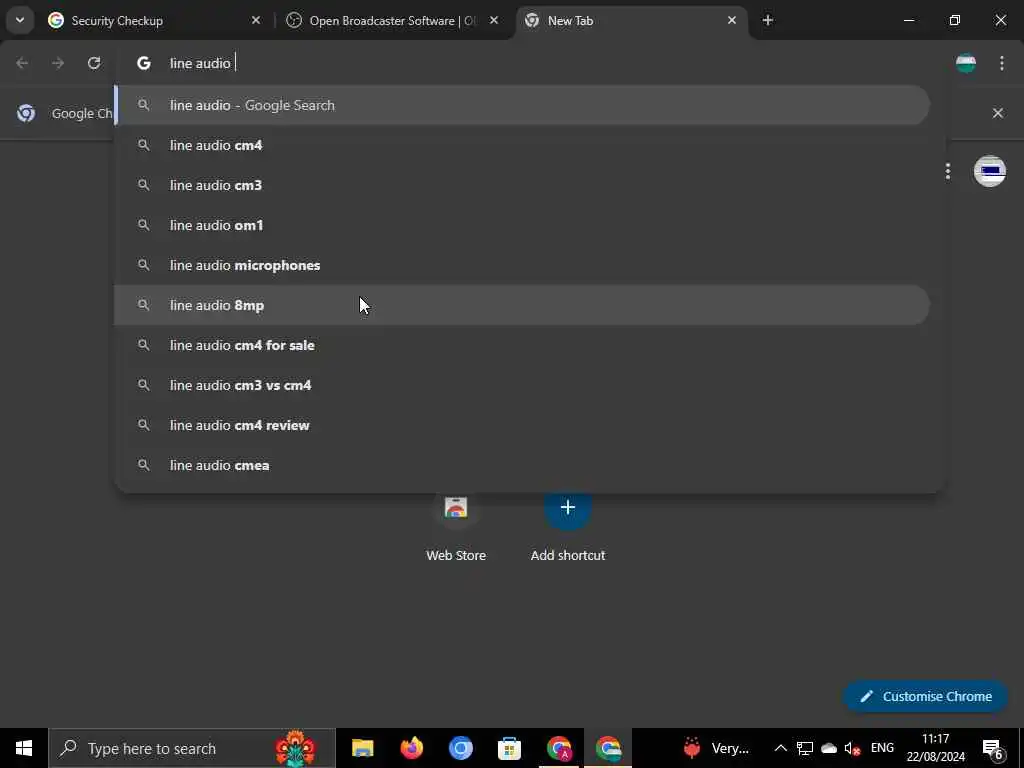Viewport: 1024px width, 768px height.
Task: Pick the 'line audio microphones' suggestion
Action: click(522, 265)
